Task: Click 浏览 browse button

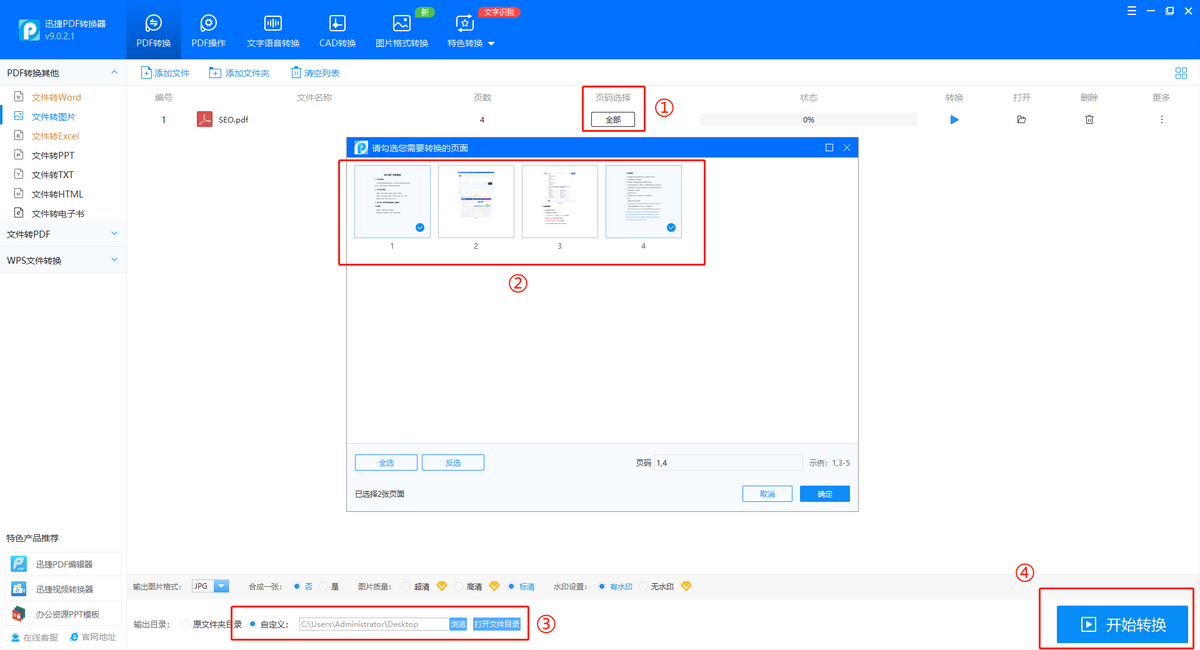Action: (458, 624)
